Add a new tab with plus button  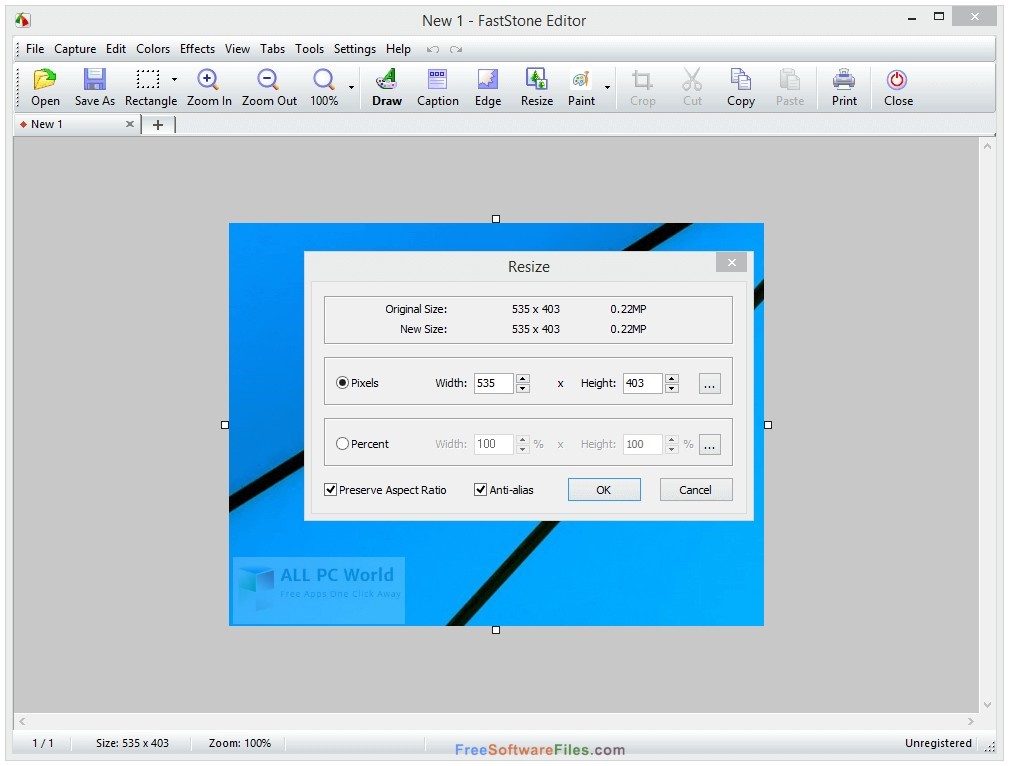(x=158, y=125)
